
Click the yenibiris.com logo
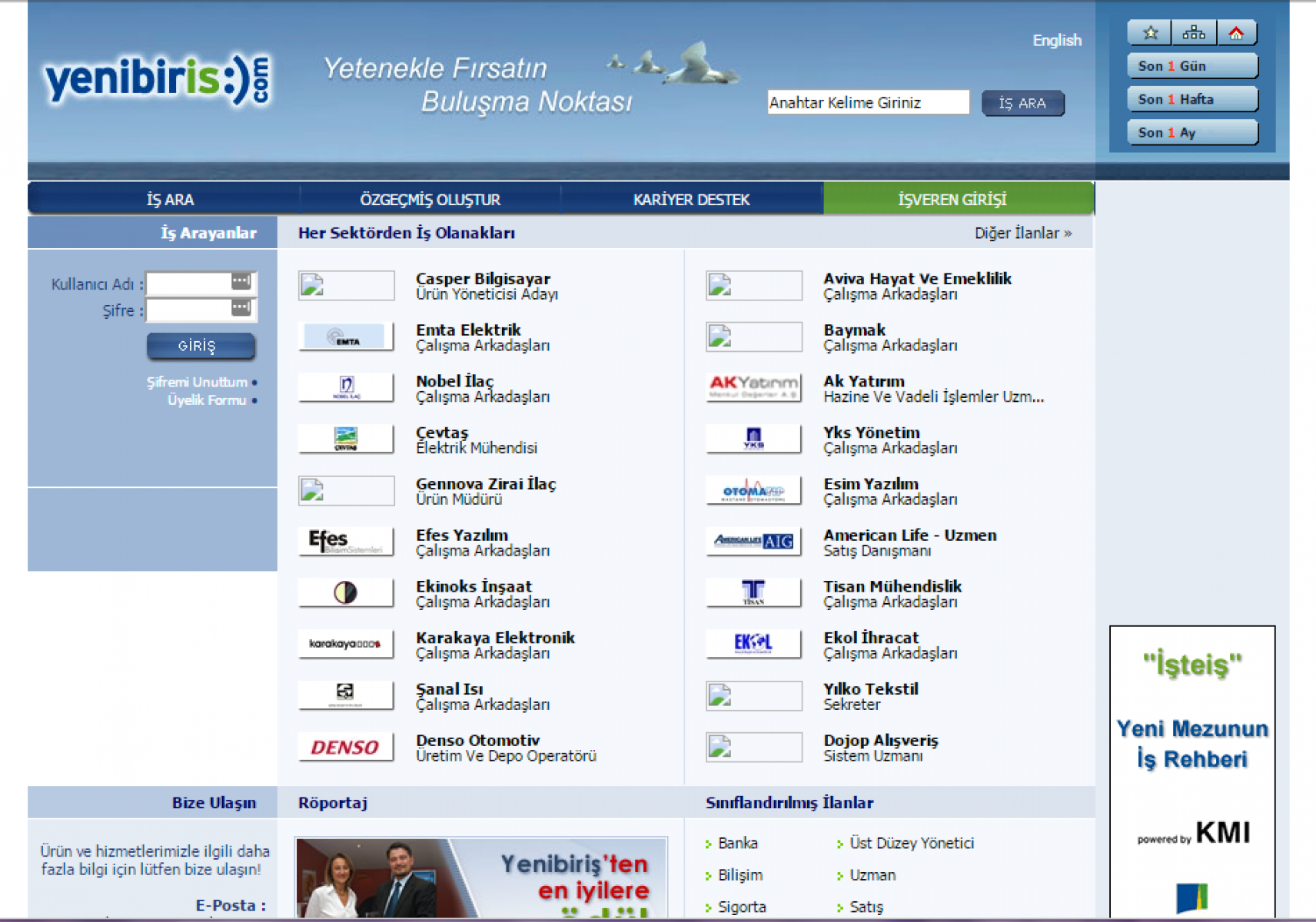click(158, 80)
